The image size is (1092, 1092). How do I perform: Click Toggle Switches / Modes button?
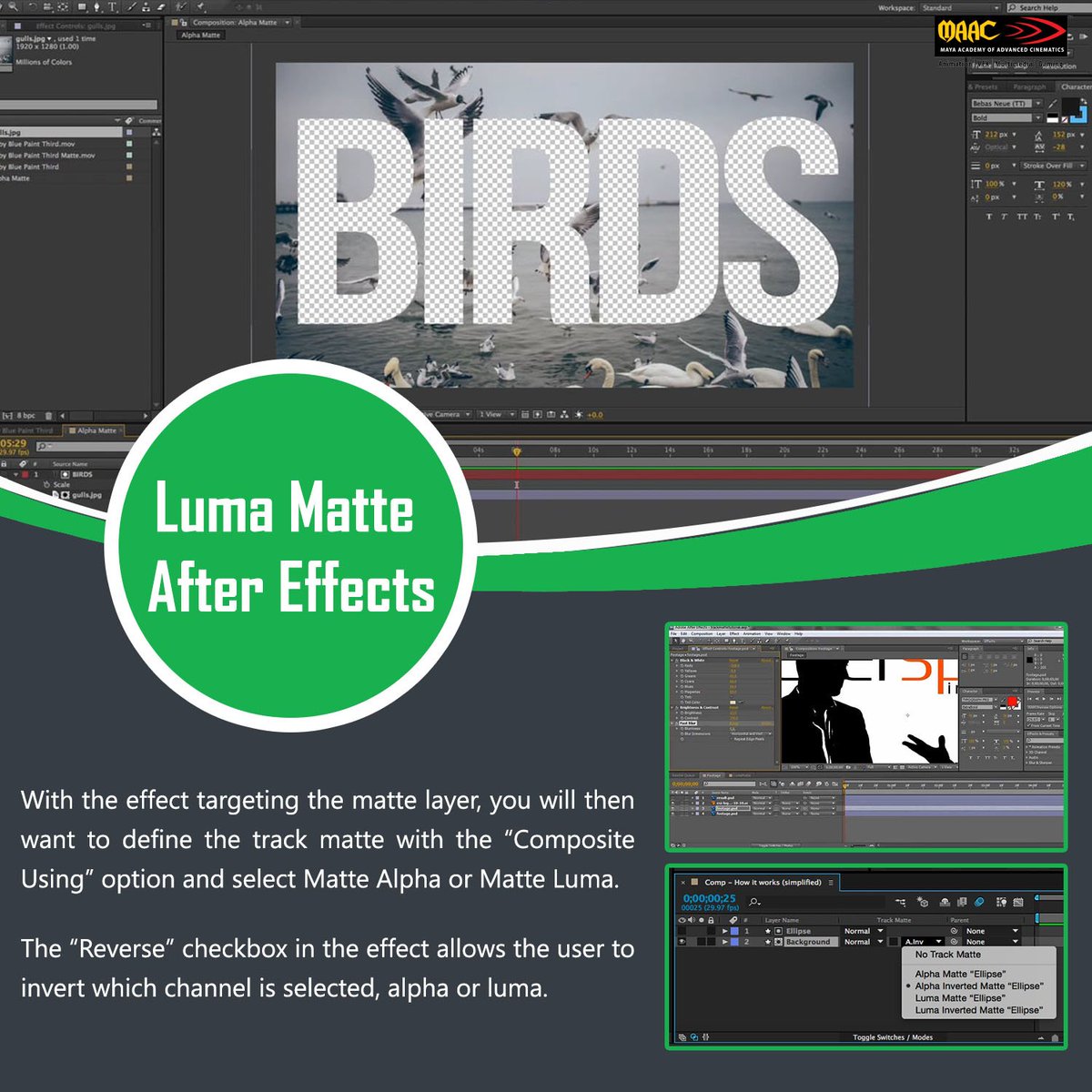click(x=893, y=1036)
